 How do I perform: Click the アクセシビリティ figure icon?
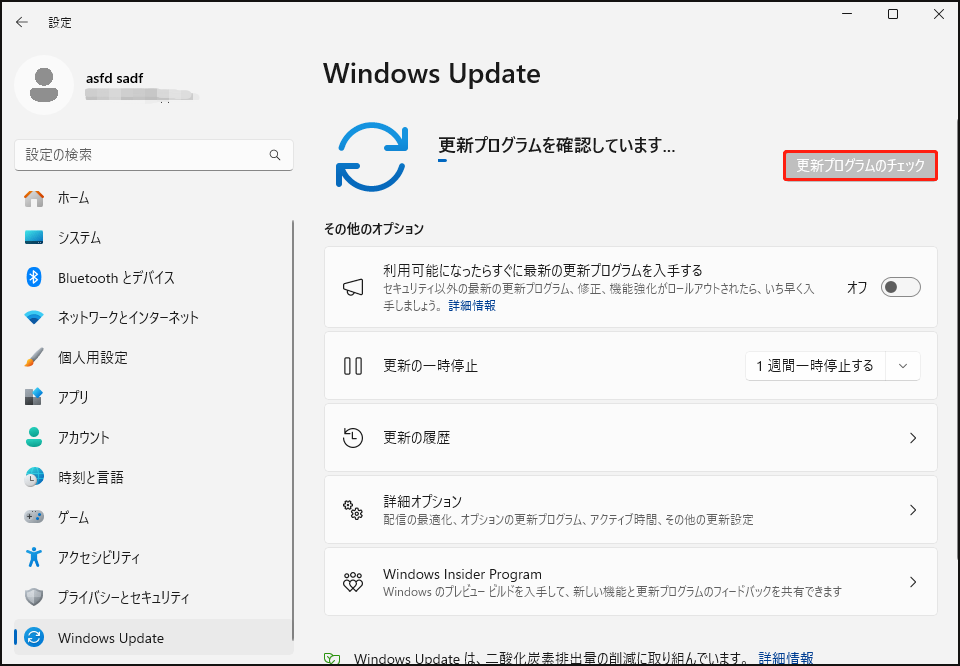pos(34,557)
